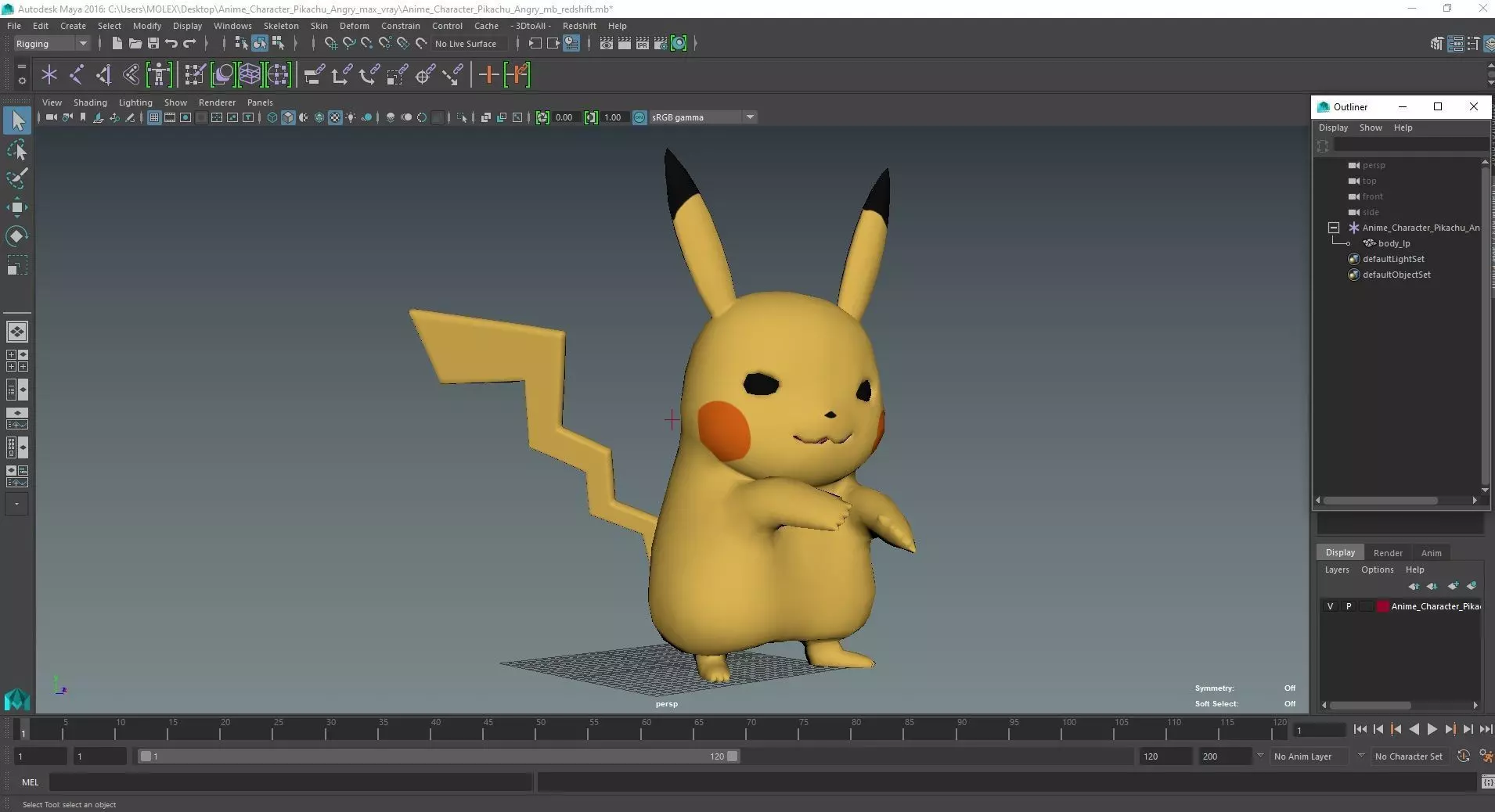
Task: Undo the last action
Action: 171,44
